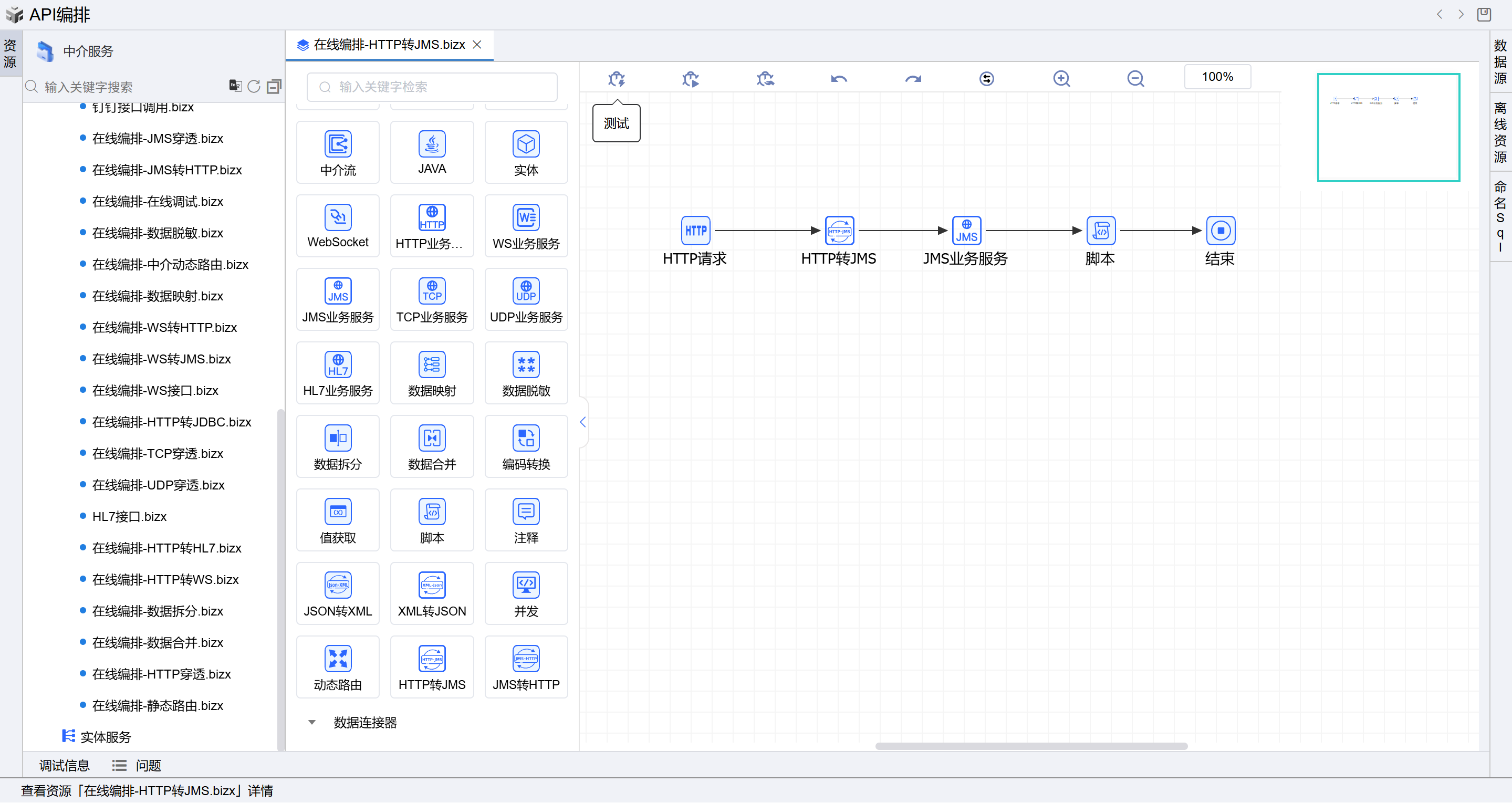Open the 数据源 side panel
This screenshot has width=1512, height=803.
(1500, 61)
